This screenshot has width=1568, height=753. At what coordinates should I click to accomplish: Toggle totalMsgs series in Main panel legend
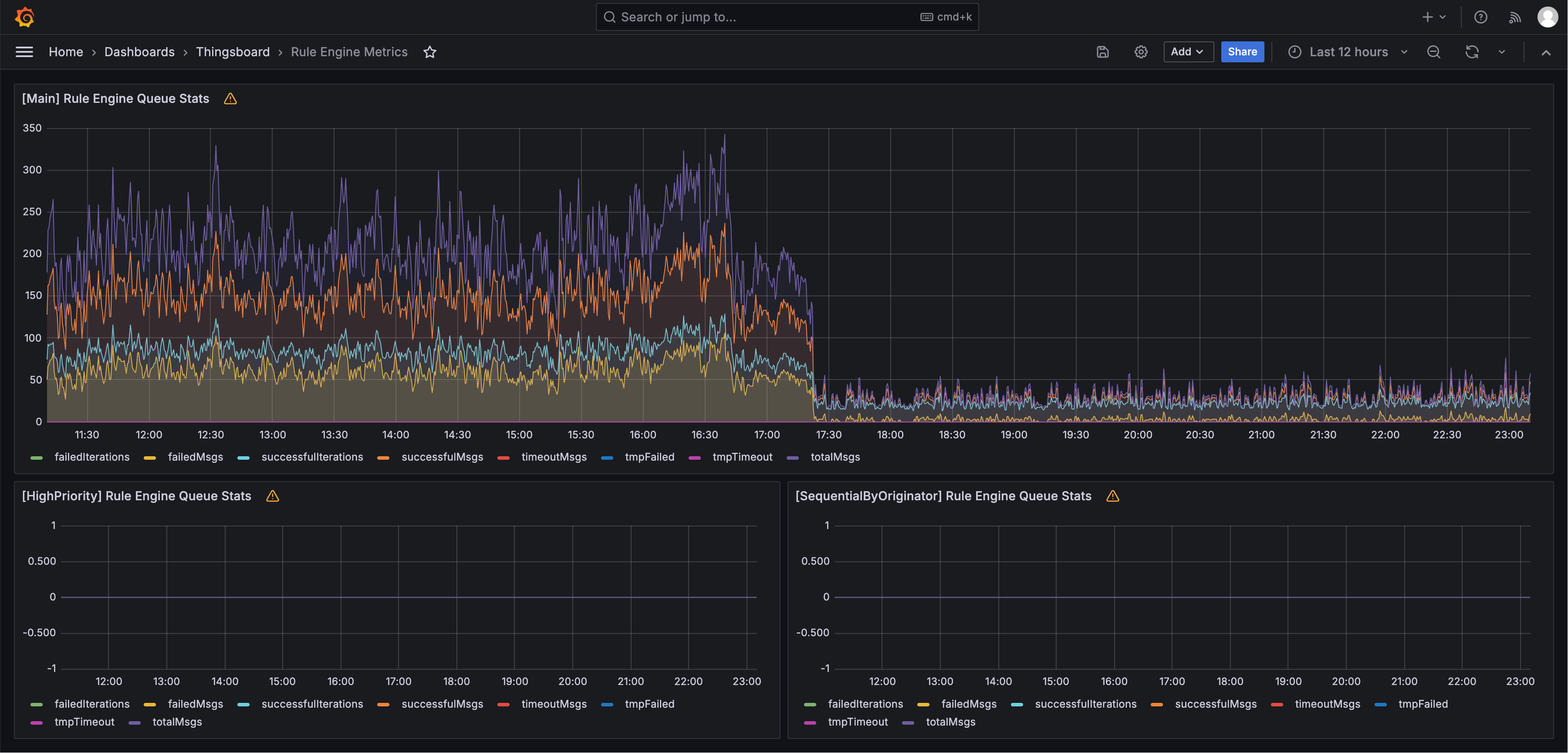click(835, 457)
